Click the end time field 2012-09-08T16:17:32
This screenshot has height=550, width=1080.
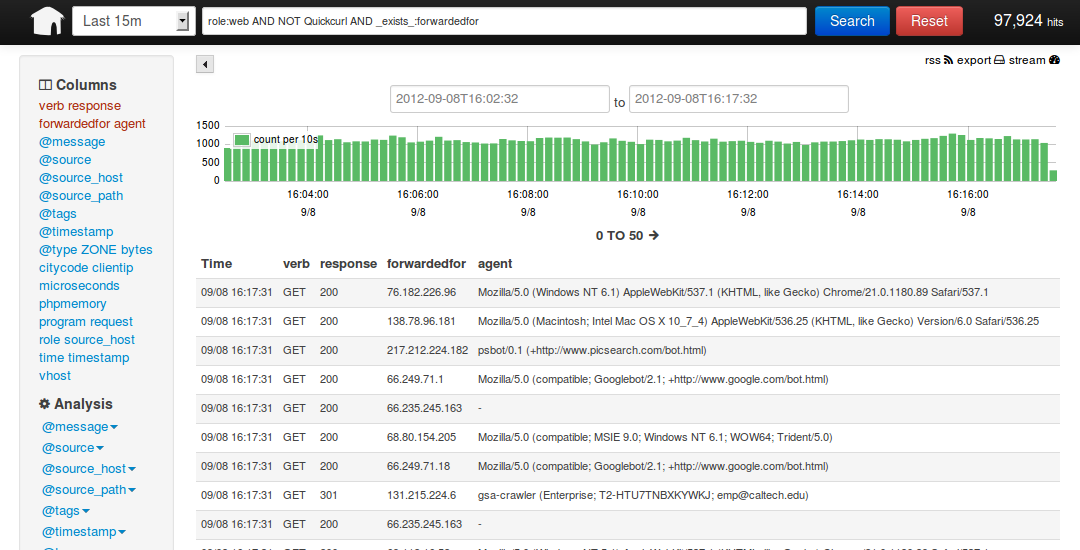coord(738,98)
